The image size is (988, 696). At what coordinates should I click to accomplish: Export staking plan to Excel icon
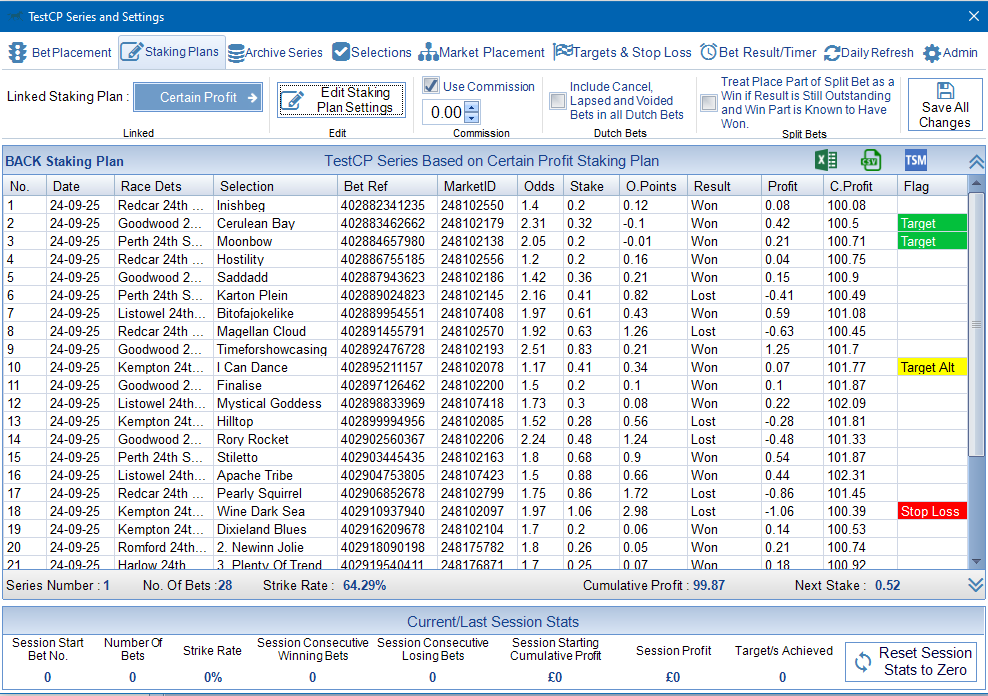[826, 160]
